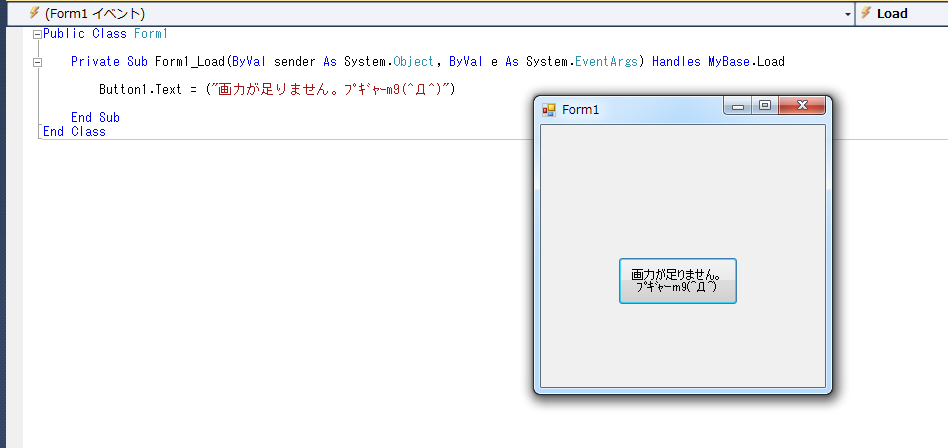Open the Load method dropdown
The height and width of the screenshot is (448, 948).
tap(901, 13)
